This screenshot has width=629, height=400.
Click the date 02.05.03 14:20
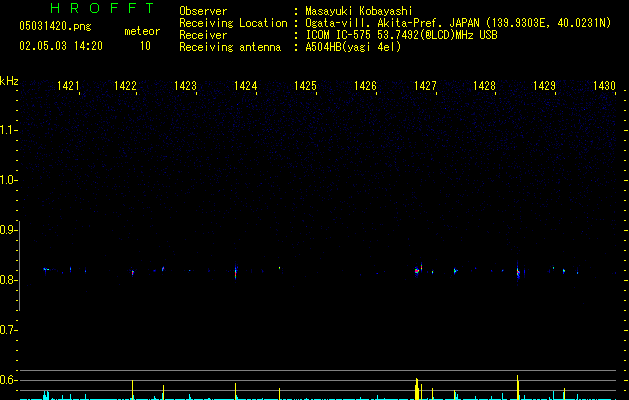pos(61,46)
